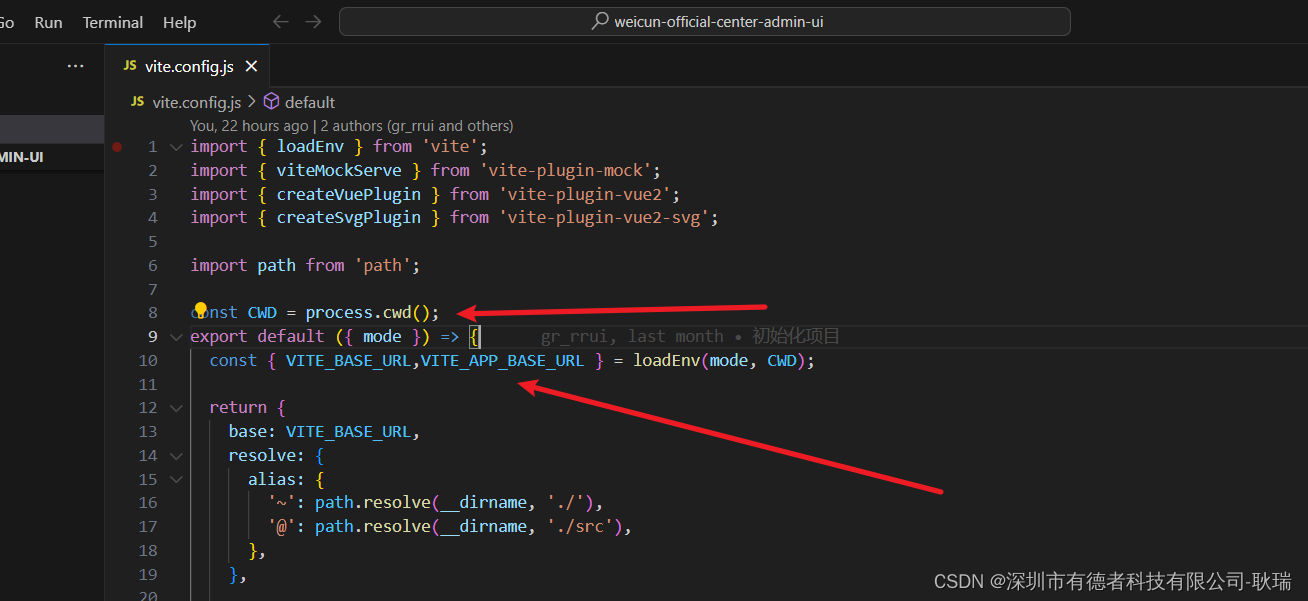Go forward with the right arrow
The width and height of the screenshot is (1308, 601).
313,21
